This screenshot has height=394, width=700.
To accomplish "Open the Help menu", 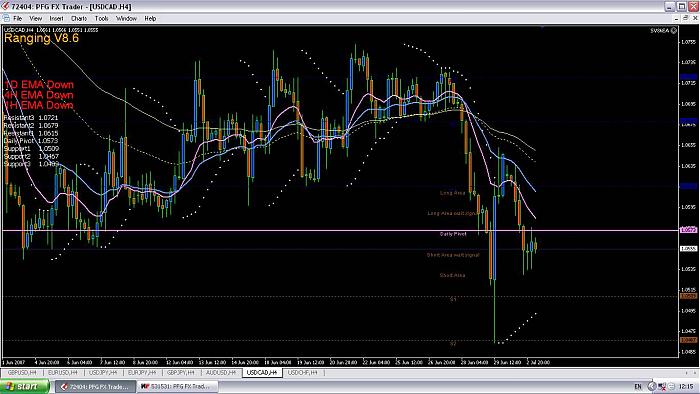I will [150, 18].
